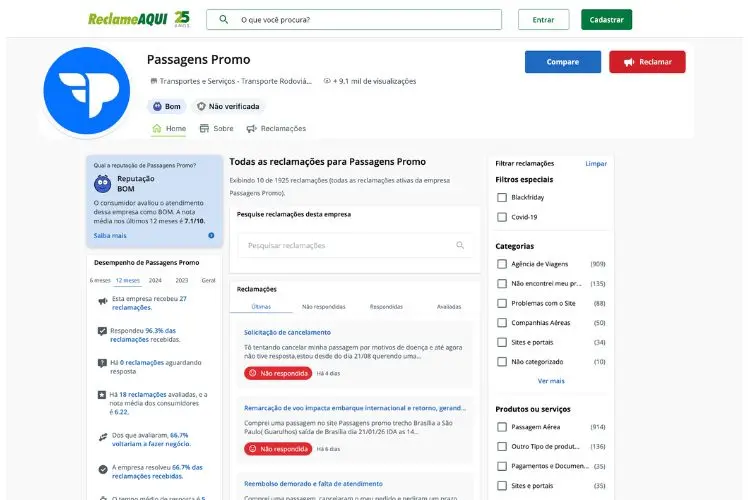Image resolution: width=750 pixels, height=500 pixels.
Task: Click the Sites e portais category checkbox (34)
Action: point(502,342)
